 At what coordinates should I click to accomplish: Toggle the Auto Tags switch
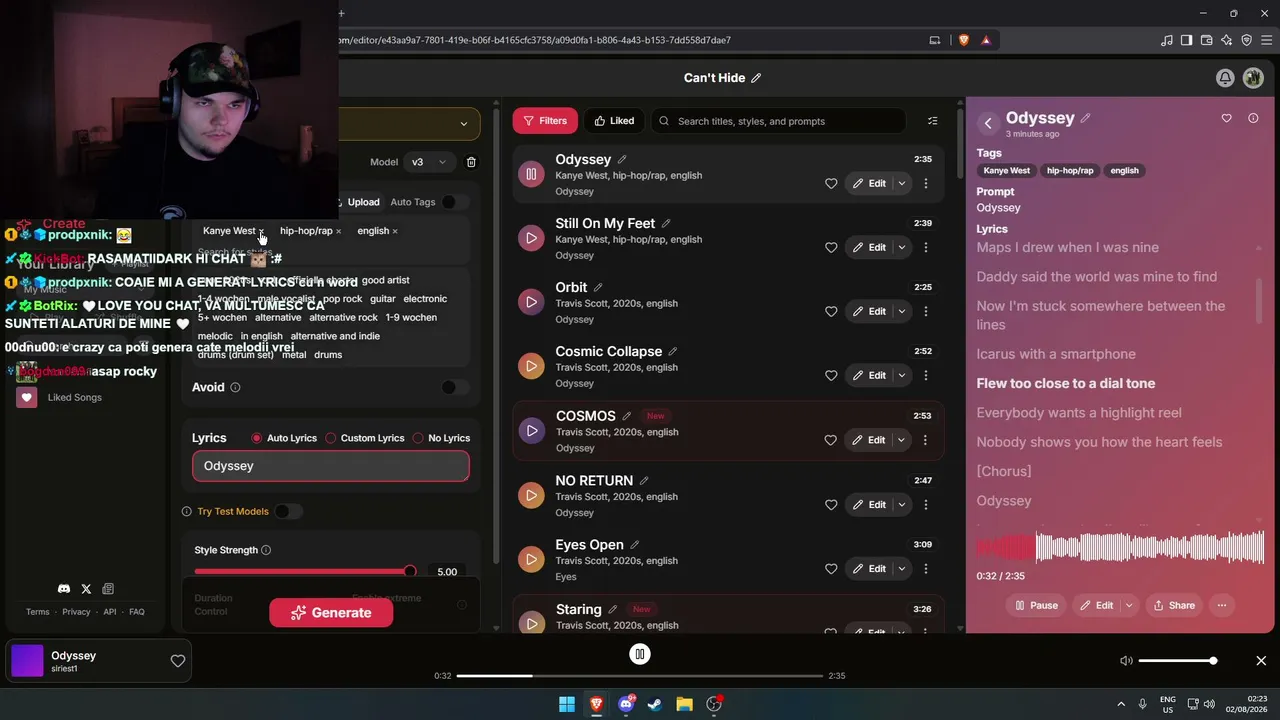click(x=454, y=202)
